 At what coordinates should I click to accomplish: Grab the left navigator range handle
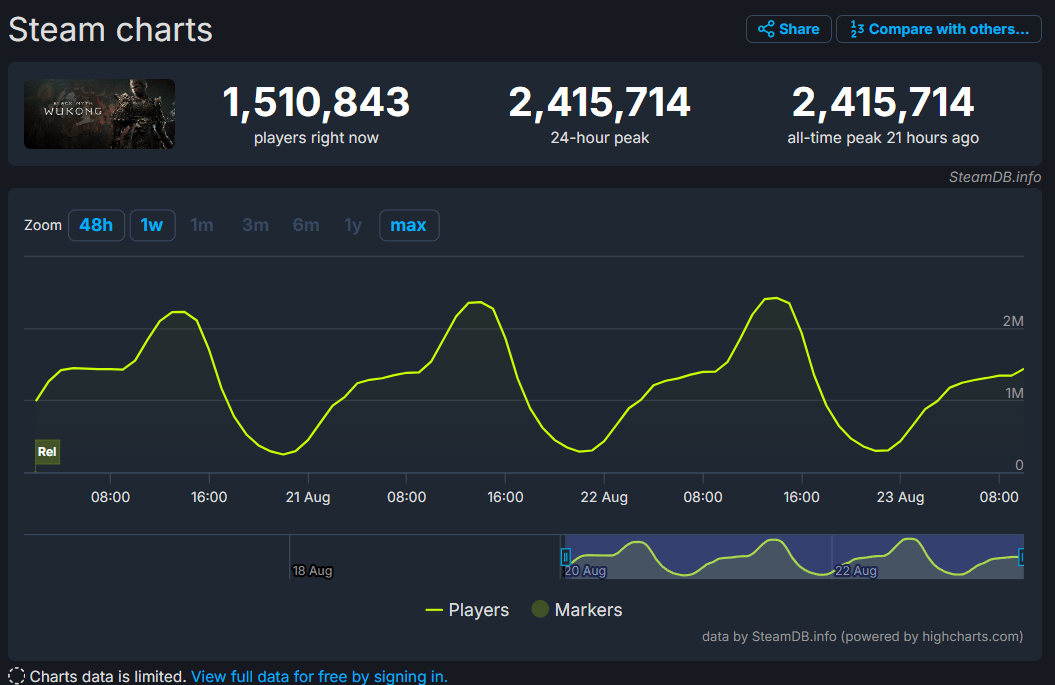[565, 556]
